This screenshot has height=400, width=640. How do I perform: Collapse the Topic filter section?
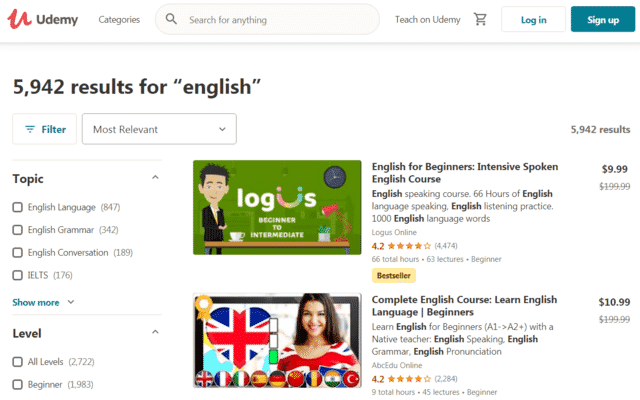point(155,177)
